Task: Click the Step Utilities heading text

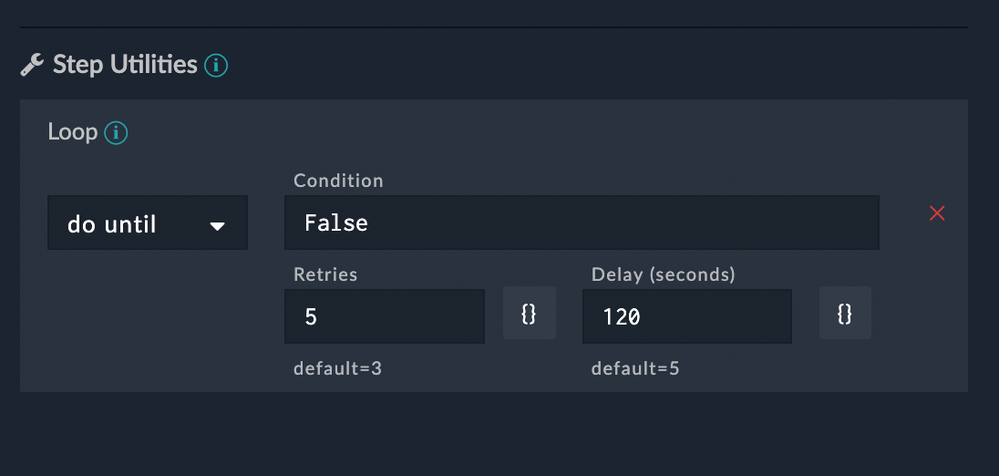Action: pos(124,65)
